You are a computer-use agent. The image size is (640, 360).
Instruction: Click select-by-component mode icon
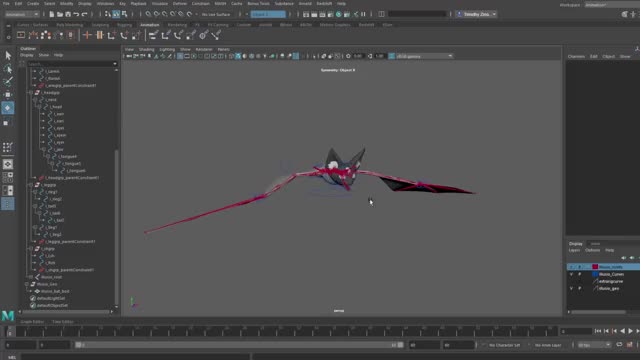coord(124,14)
